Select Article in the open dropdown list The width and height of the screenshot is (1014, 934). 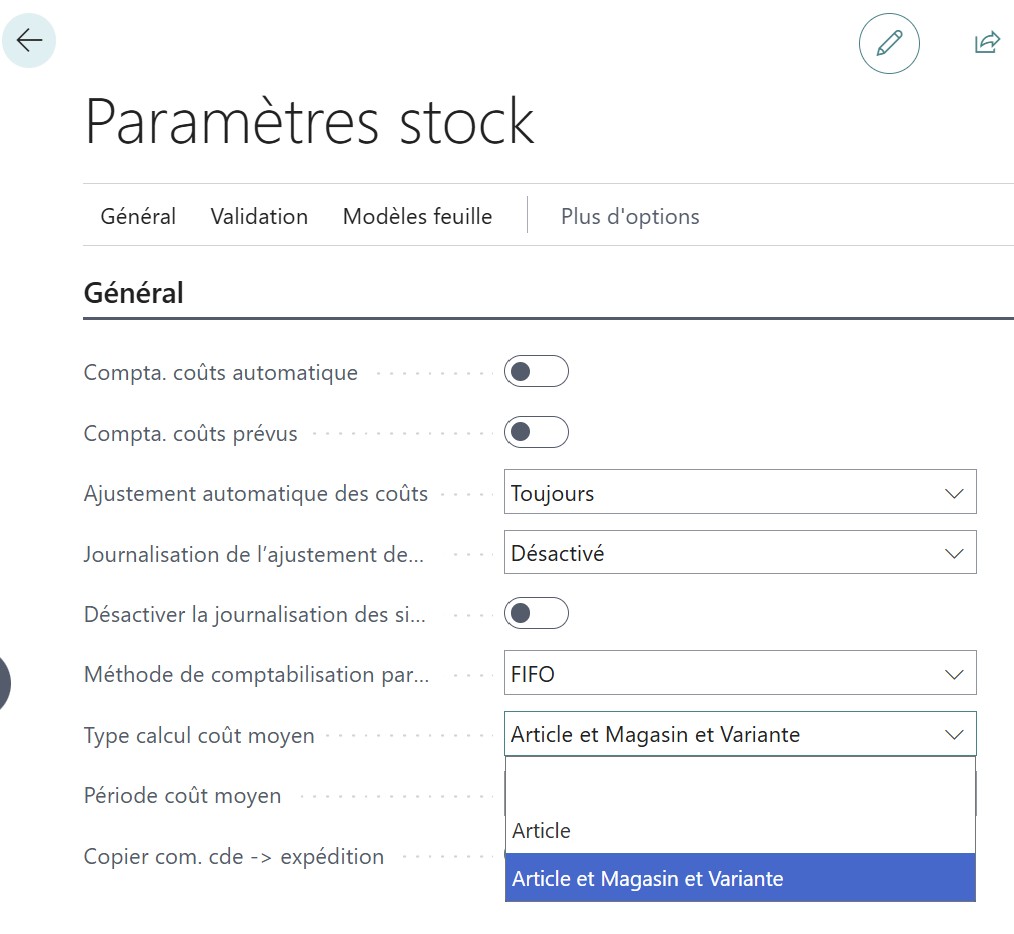(541, 830)
